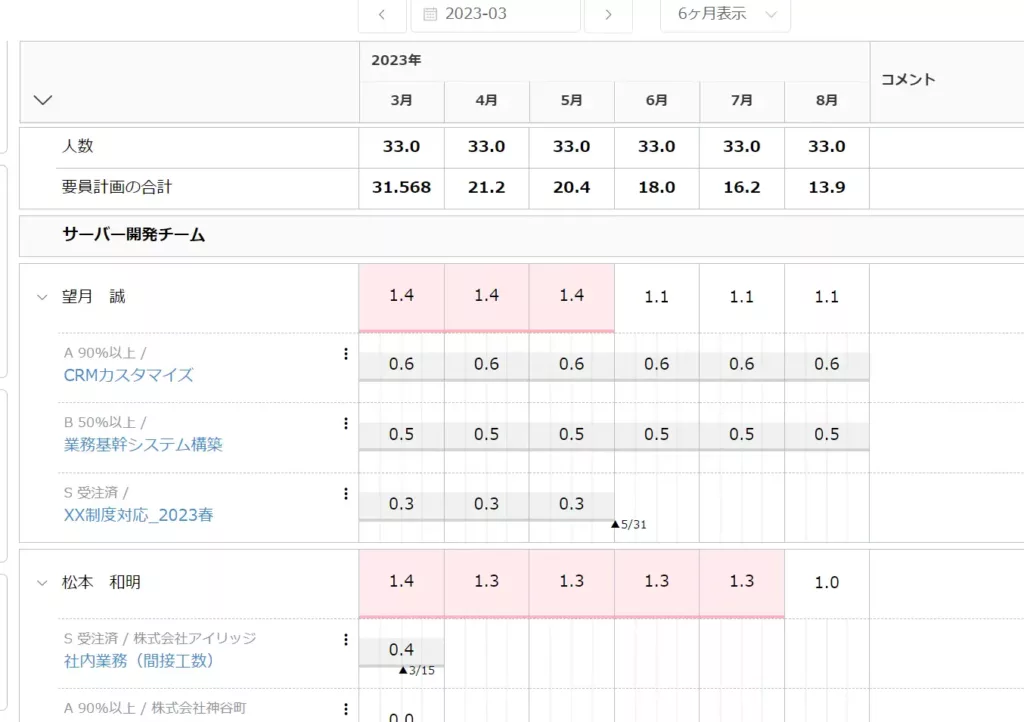Open the 業務基幹システム構築 project link
The height and width of the screenshot is (722, 1024).
pos(143,445)
